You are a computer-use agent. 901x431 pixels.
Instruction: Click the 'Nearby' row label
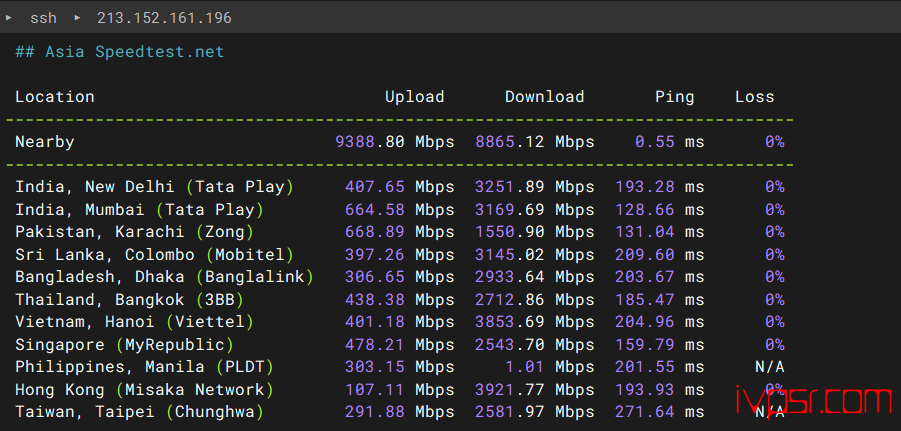(x=45, y=142)
